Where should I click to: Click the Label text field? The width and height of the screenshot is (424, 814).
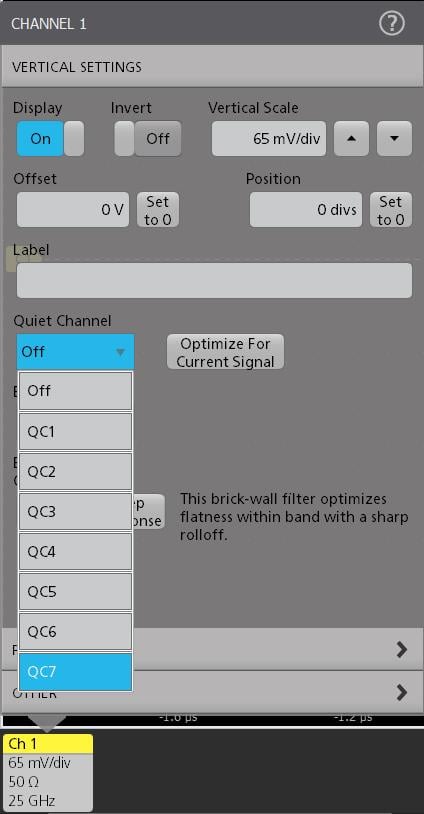pyautogui.click(x=214, y=280)
